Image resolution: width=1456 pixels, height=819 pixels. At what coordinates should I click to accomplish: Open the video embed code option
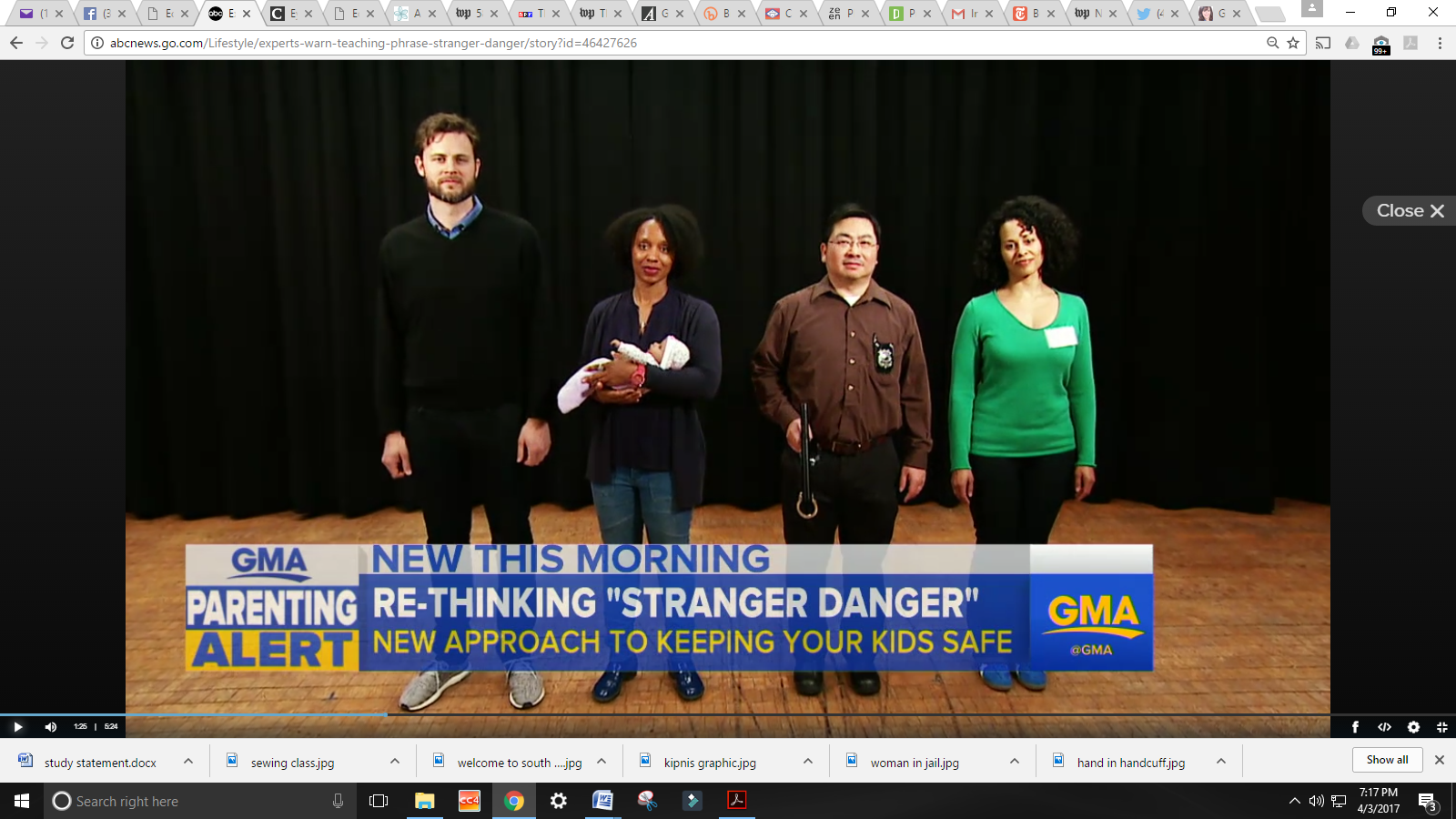click(x=1384, y=726)
